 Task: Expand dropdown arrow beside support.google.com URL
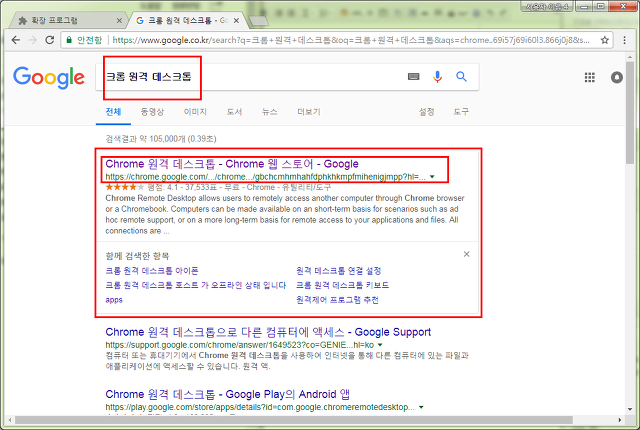pos(380,345)
